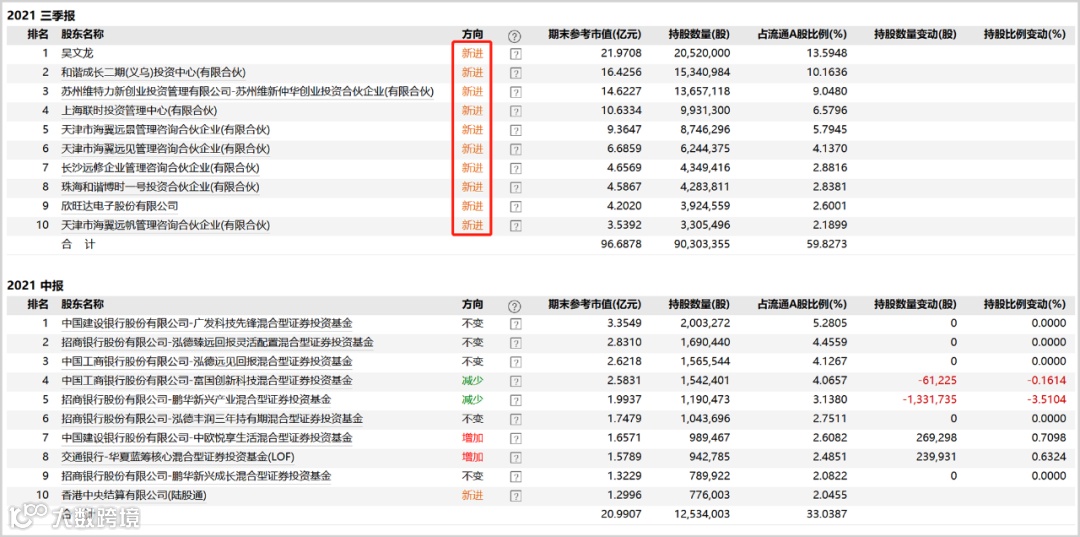Click 持股比例变动(%) header in 三季报 table
Viewport: 1080px width, 537px height.
(1025, 34)
